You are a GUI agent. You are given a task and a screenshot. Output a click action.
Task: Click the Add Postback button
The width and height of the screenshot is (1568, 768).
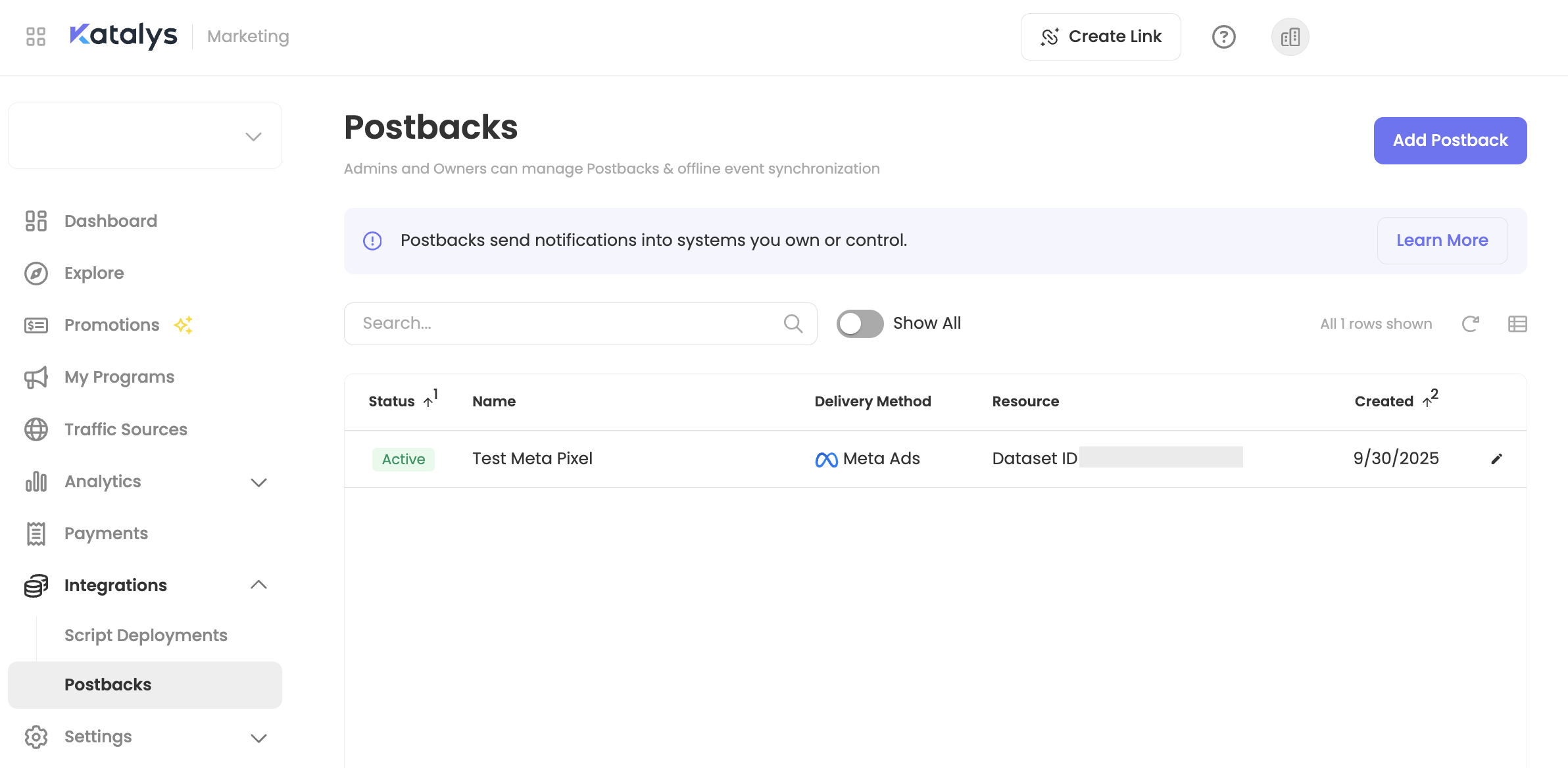1450,141
